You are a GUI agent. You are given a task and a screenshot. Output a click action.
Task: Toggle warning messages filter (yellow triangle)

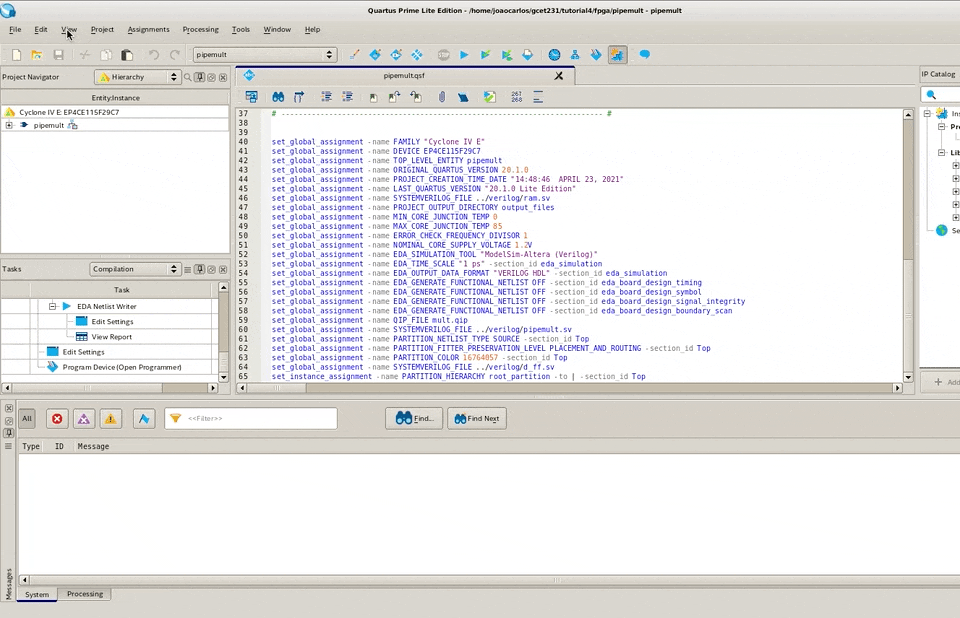click(x=111, y=418)
